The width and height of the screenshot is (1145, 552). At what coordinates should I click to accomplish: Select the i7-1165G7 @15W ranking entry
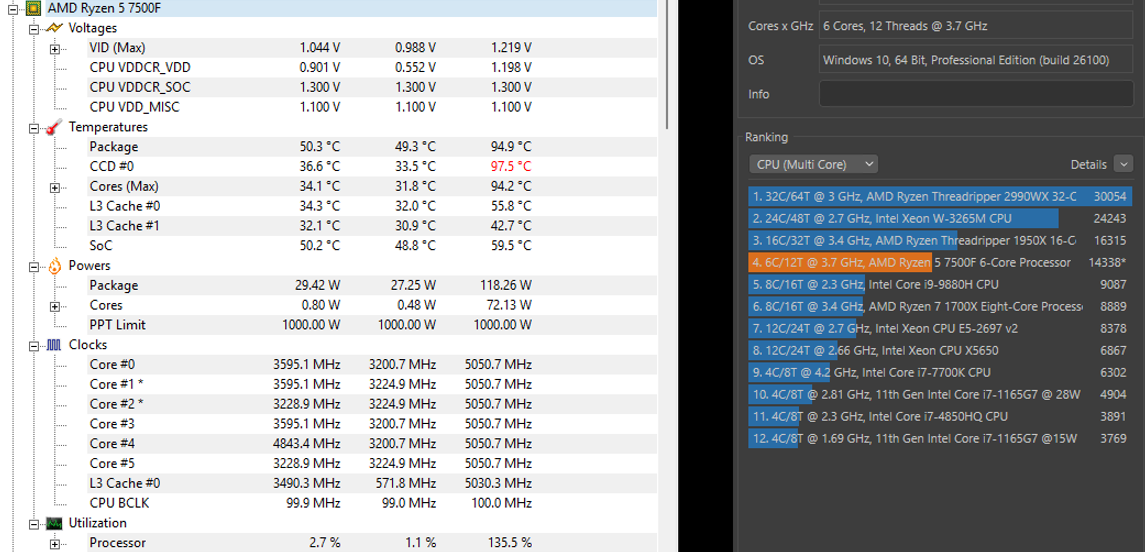click(x=941, y=438)
